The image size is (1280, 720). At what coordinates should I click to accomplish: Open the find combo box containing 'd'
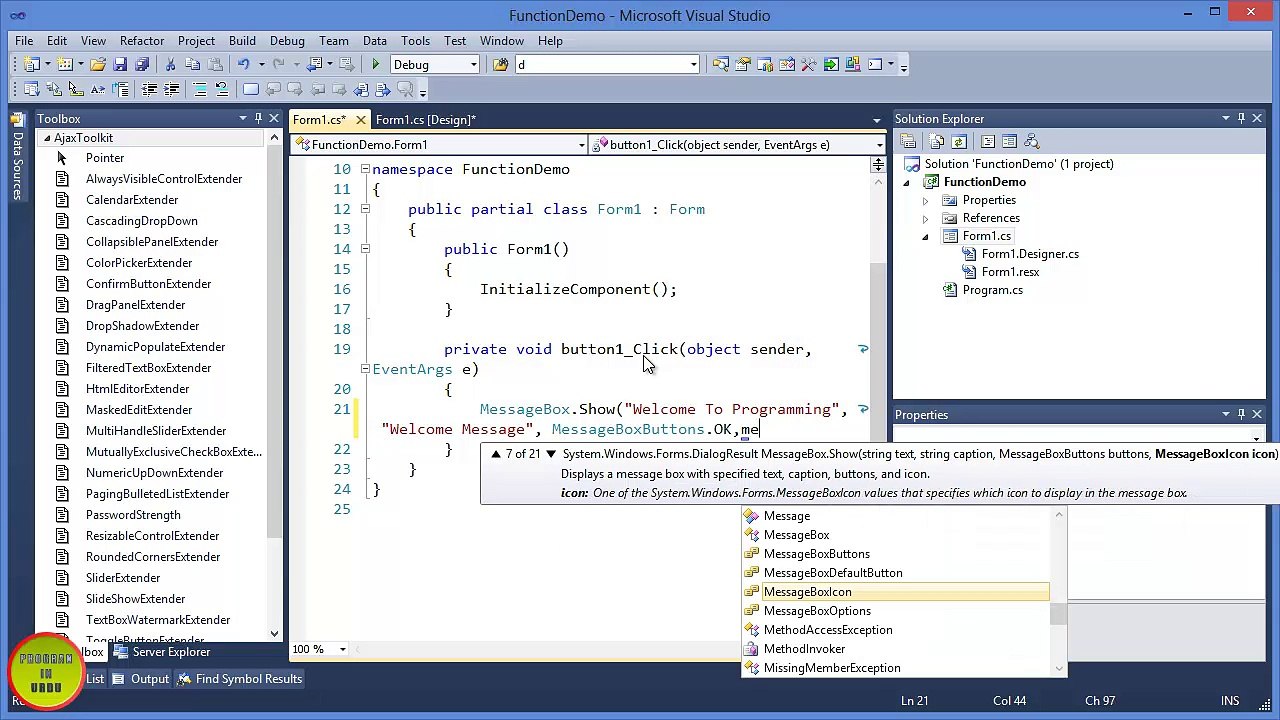pos(693,65)
